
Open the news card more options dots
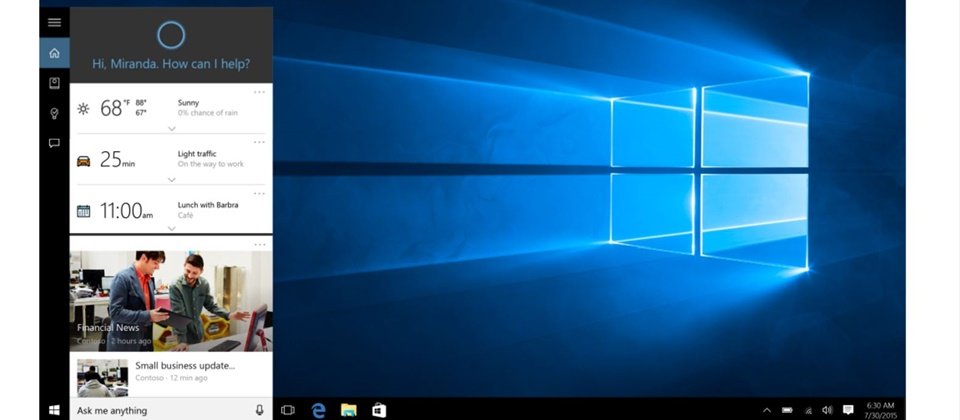260,245
